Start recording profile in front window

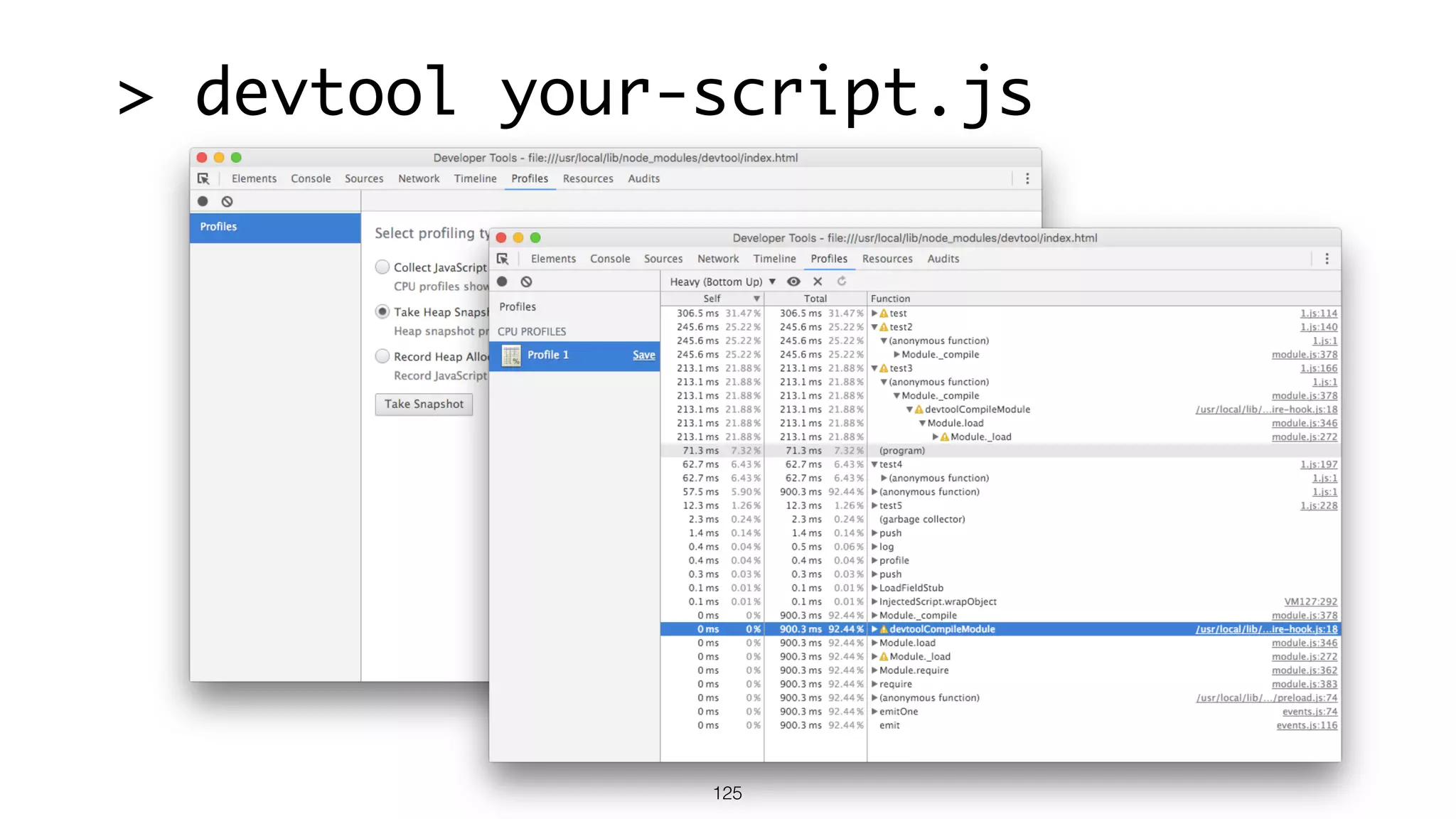tap(502, 282)
